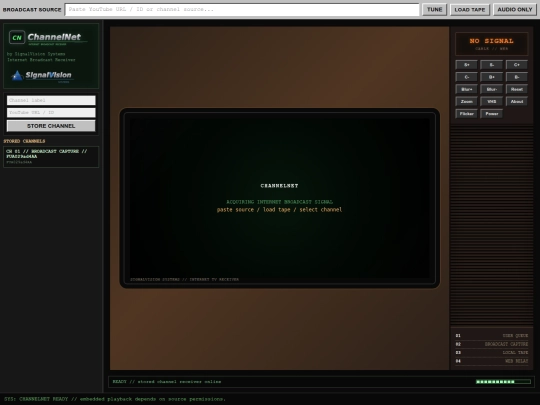Select stored channel CH 01 Broadcast Capture

tap(51, 157)
